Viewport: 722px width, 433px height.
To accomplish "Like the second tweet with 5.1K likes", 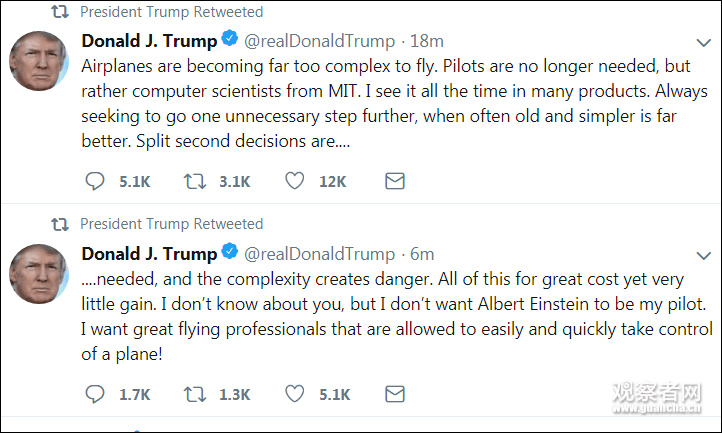I will [x=295, y=394].
